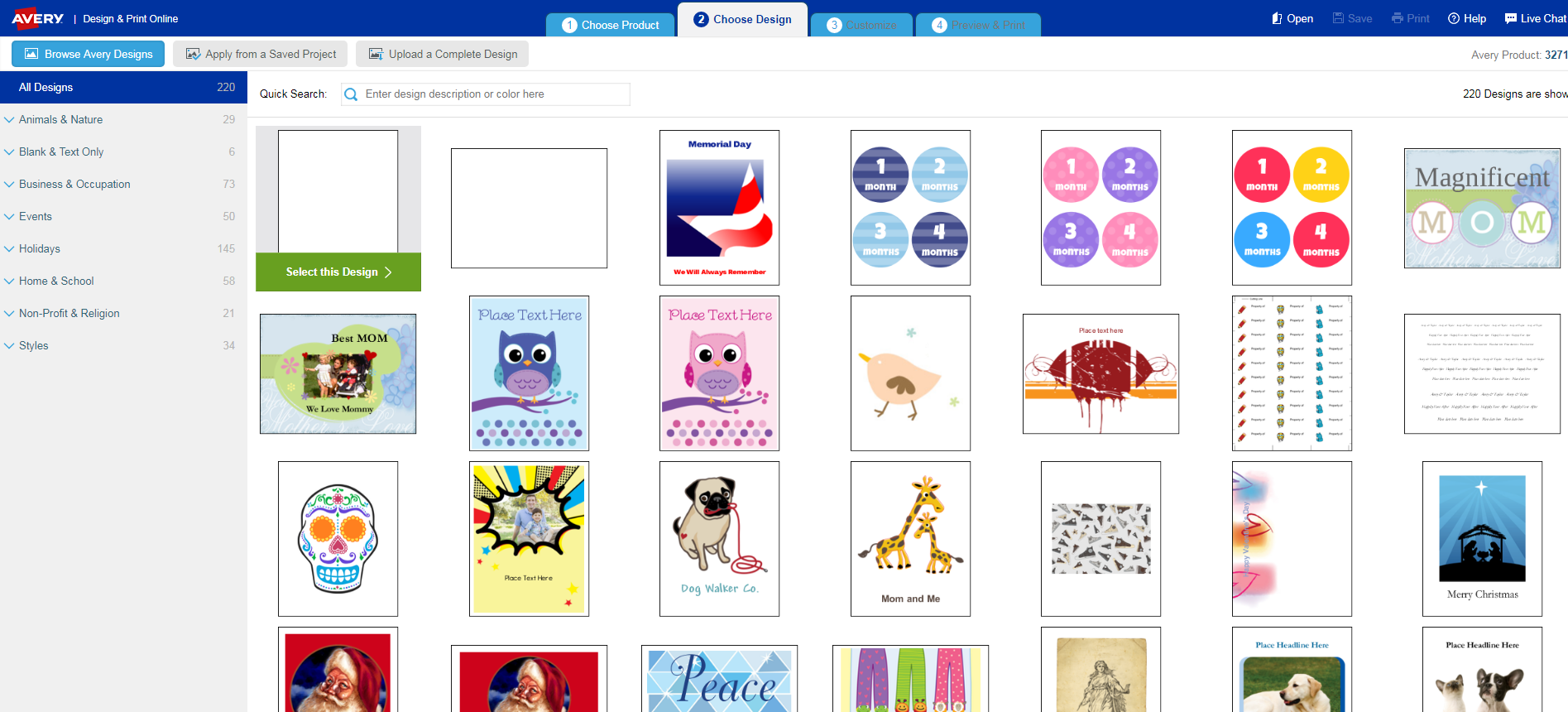
Task: Expand the Animals & Nature category
Action: (x=10, y=119)
